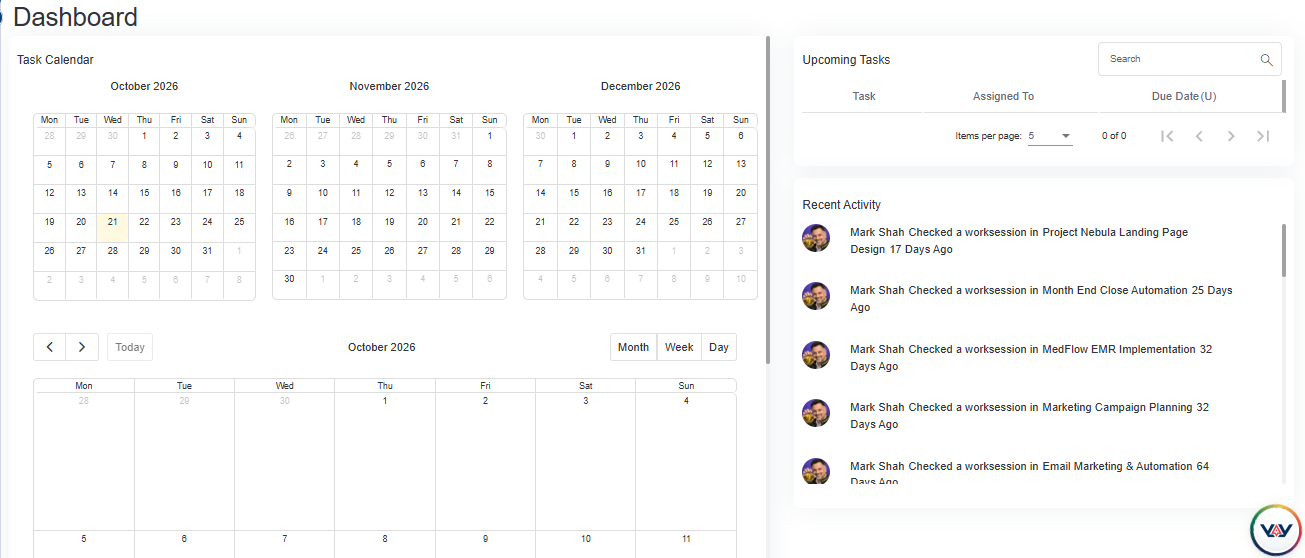Click Mark Shah avatar beside Month End Close entry
Viewport: 1305px width, 558px height.
pyautogui.click(x=816, y=296)
